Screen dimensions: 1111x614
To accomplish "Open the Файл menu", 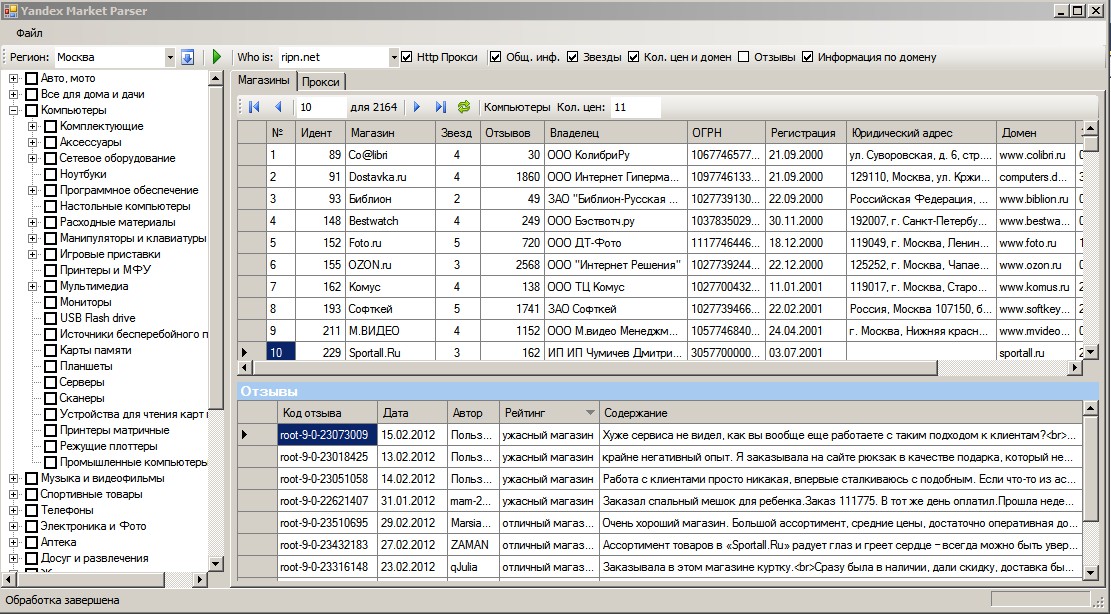I will 29,33.
